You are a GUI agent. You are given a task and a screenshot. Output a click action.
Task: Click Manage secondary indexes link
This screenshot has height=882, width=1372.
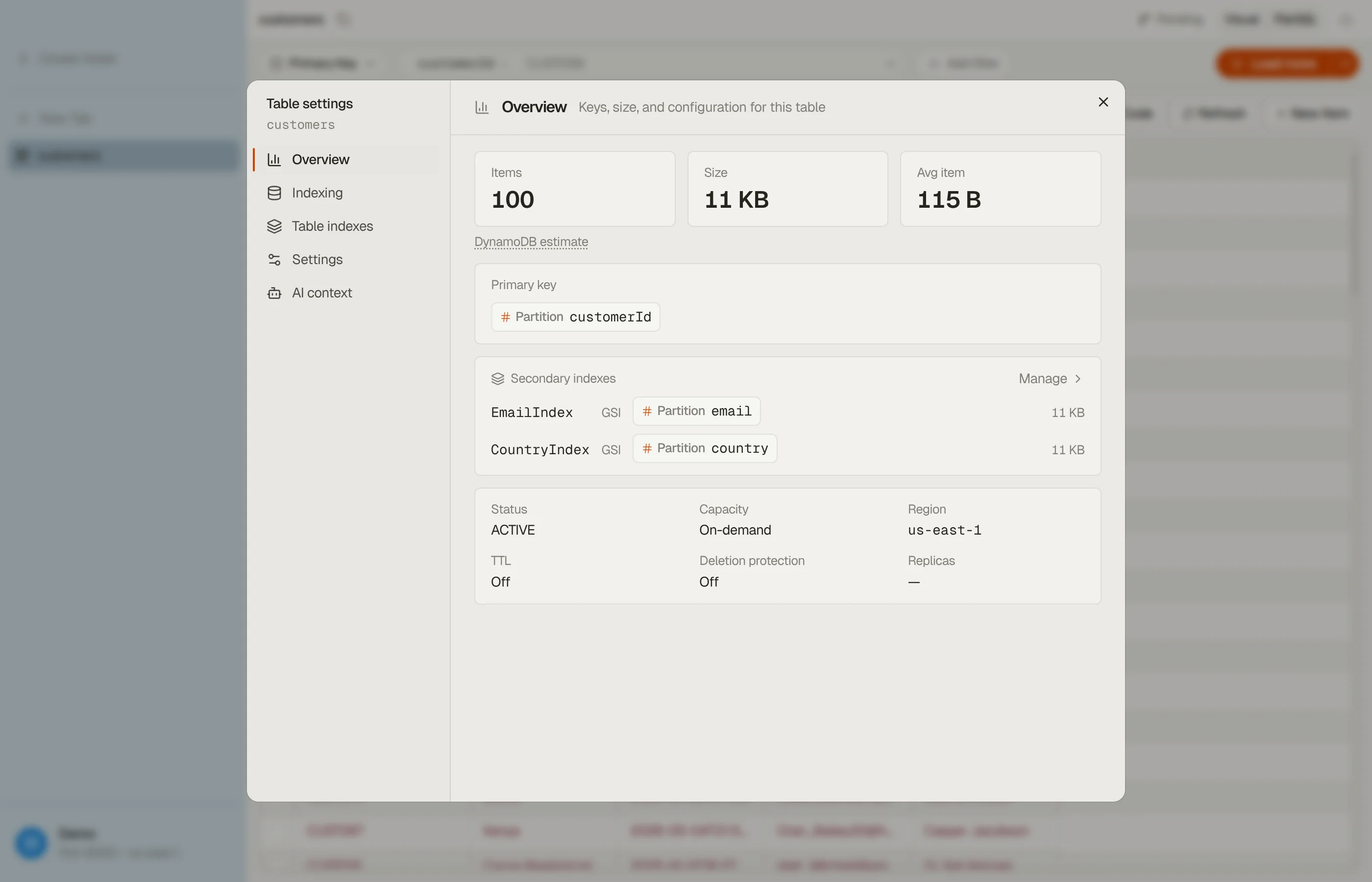tap(1050, 379)
